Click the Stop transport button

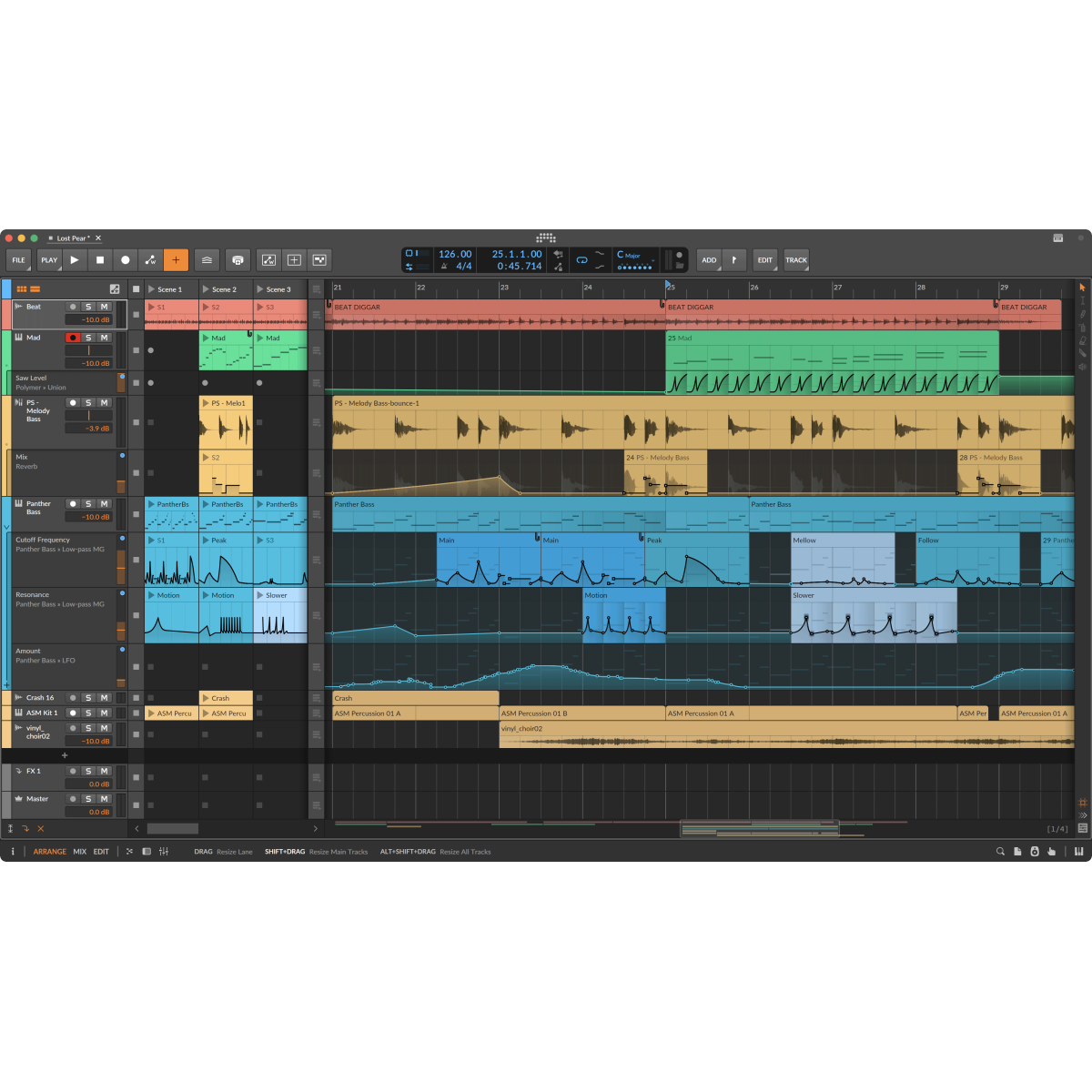(100, 260)
